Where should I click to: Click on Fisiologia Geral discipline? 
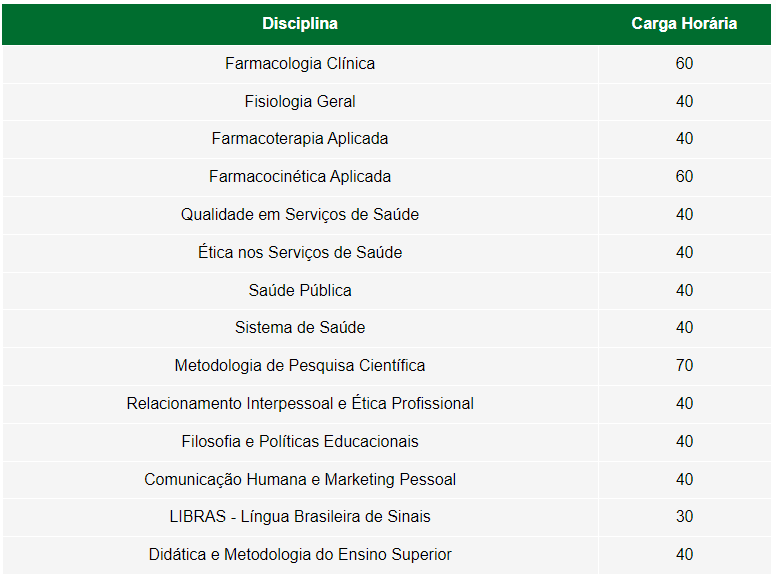(x=300, y=102)
